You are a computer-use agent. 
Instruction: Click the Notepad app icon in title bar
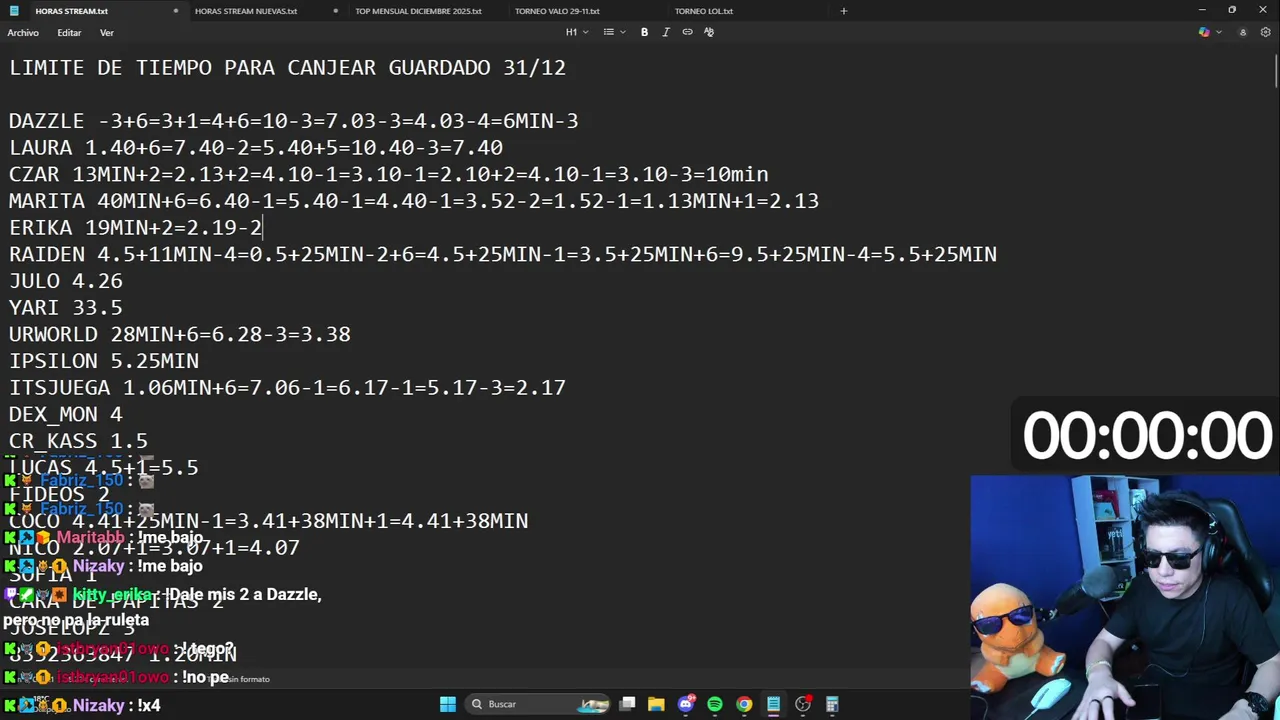[x=14, y=11]
